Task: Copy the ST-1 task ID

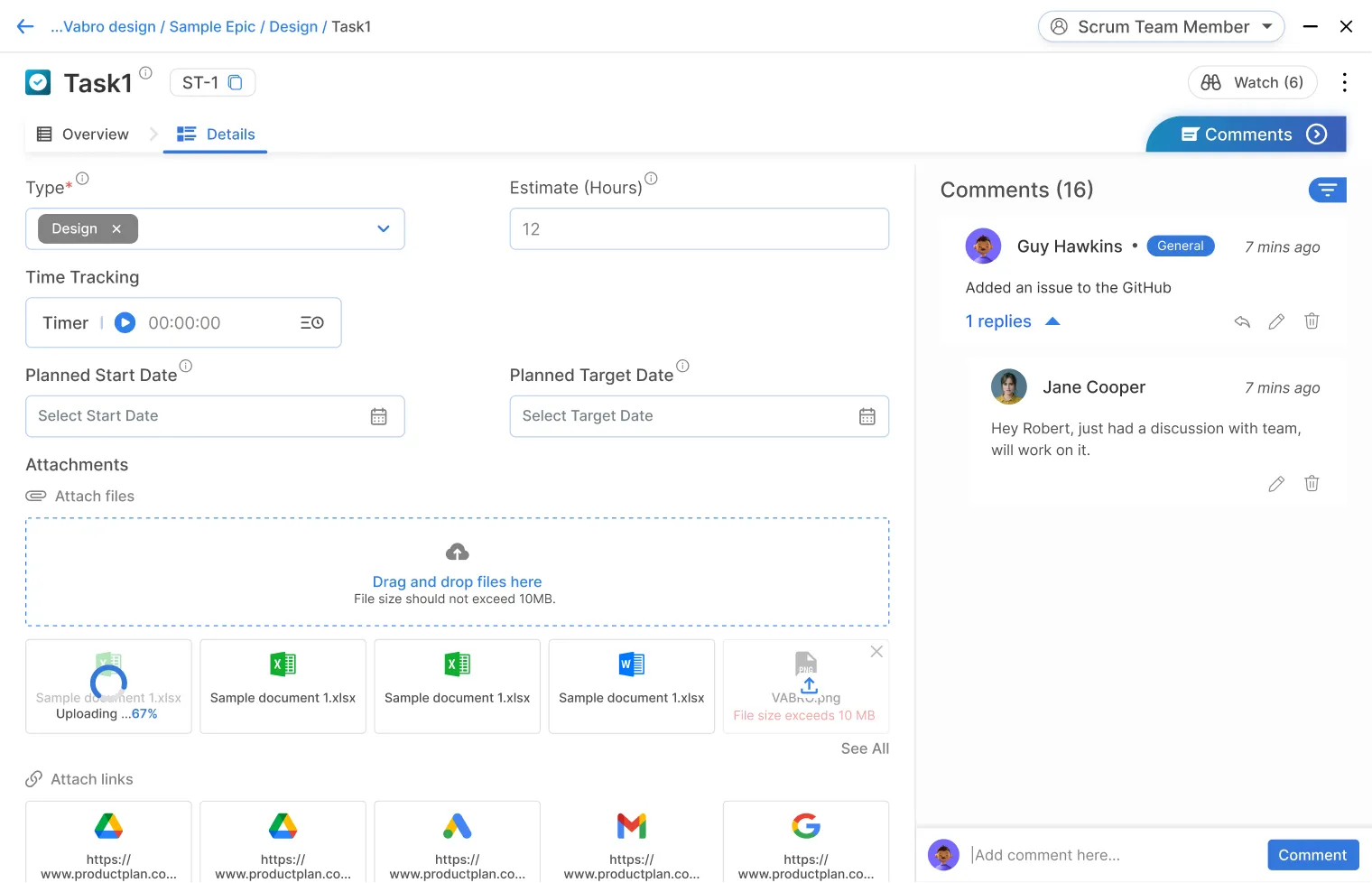Action: (x=235, y=83)
